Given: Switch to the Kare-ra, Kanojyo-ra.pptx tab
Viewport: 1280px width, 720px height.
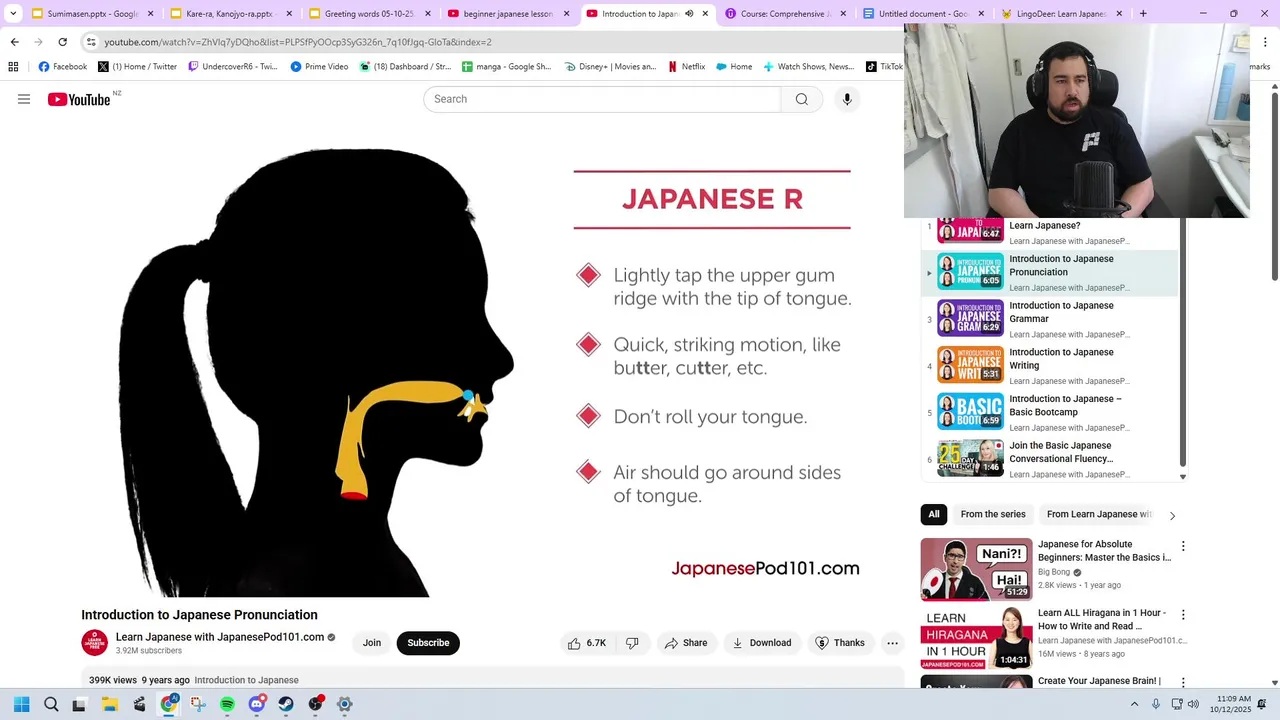Looking at the screenshot, I should point(229,14).
